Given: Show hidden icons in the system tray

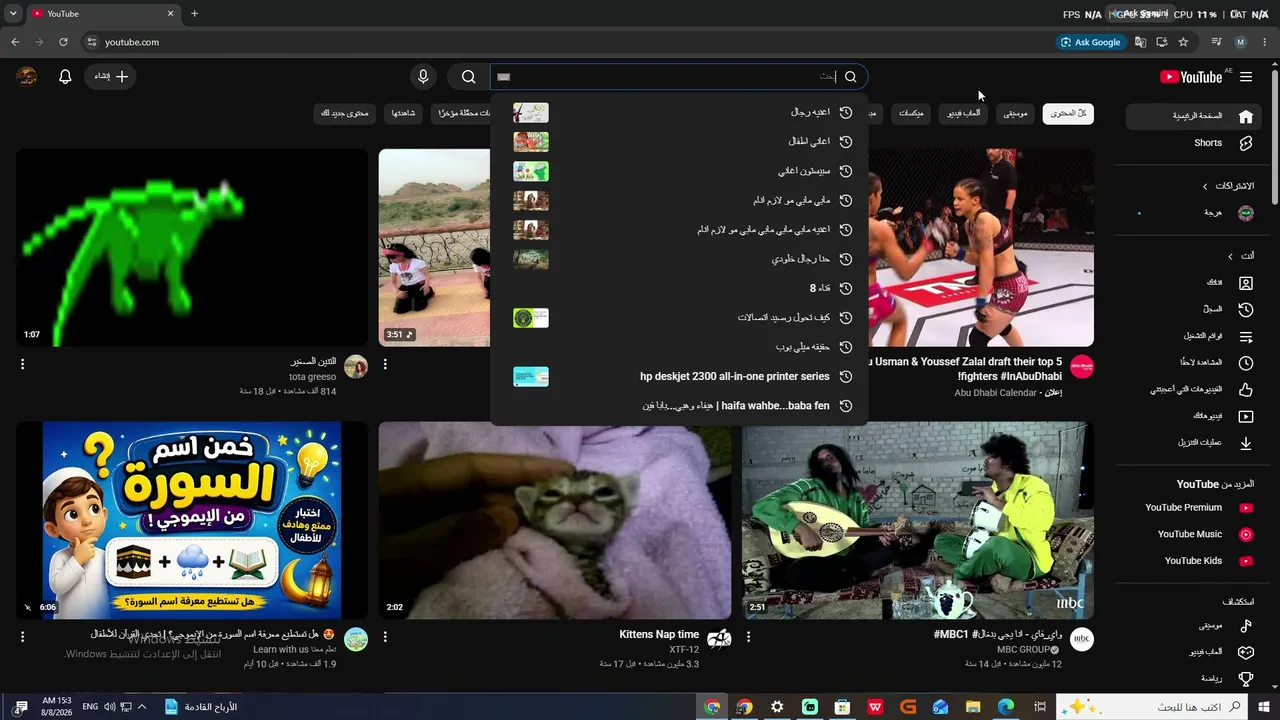Looking at the screenshot, I should 141,707.
